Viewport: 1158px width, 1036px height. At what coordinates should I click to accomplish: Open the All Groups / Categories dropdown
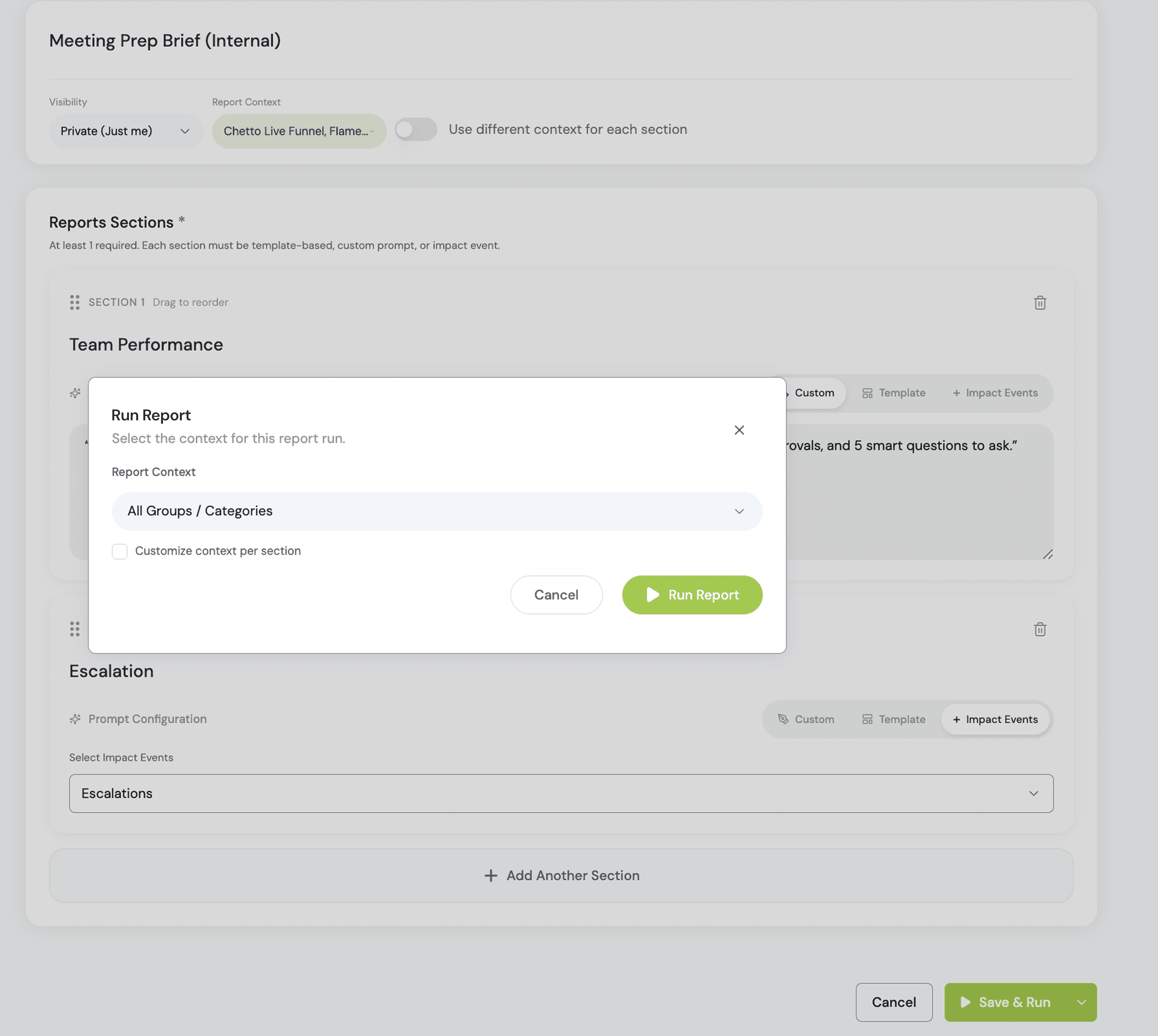(437, 511)
